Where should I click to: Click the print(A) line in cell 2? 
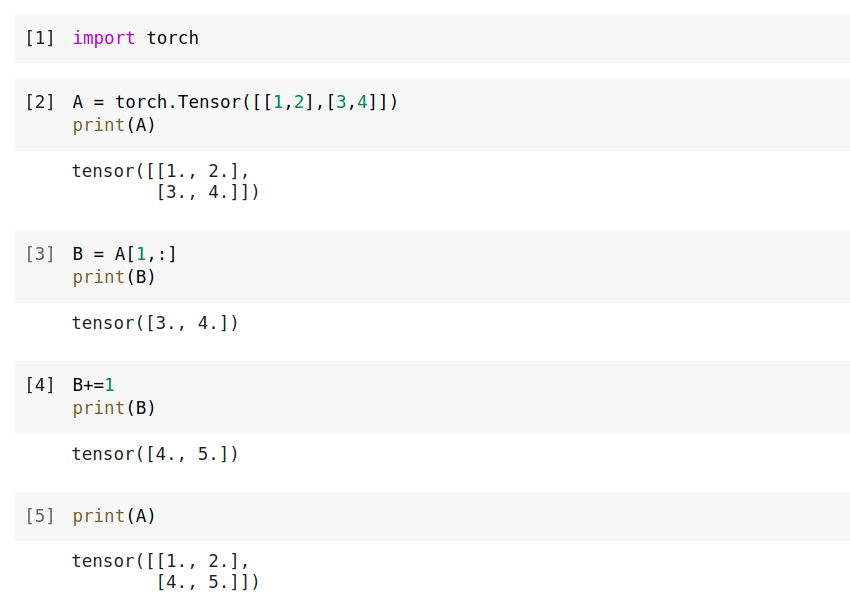pos(114,125)
